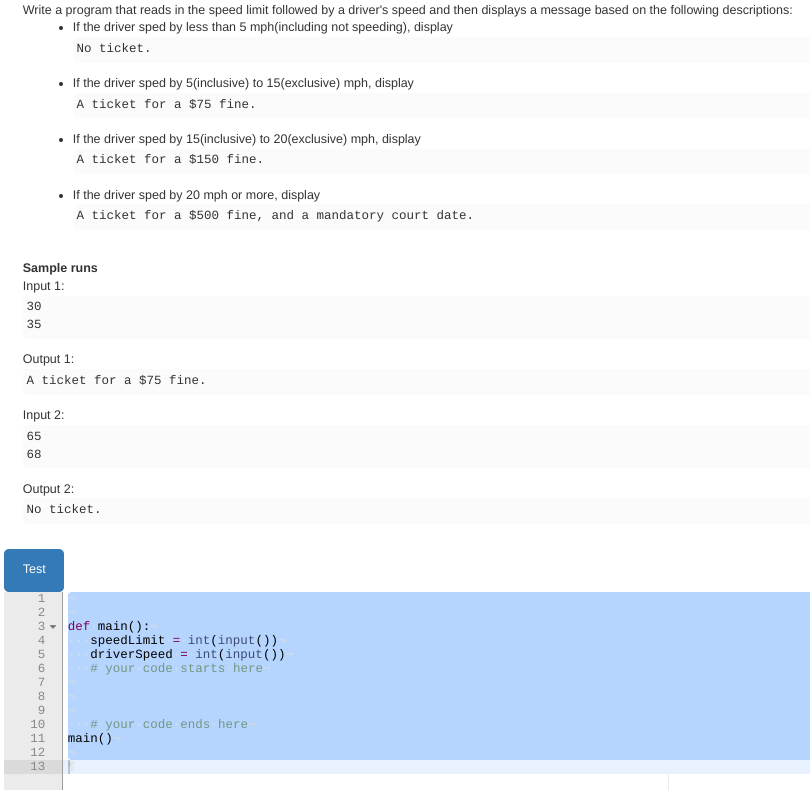
Task: Select the 'def main():' line of code
Action: pos(105,626)
